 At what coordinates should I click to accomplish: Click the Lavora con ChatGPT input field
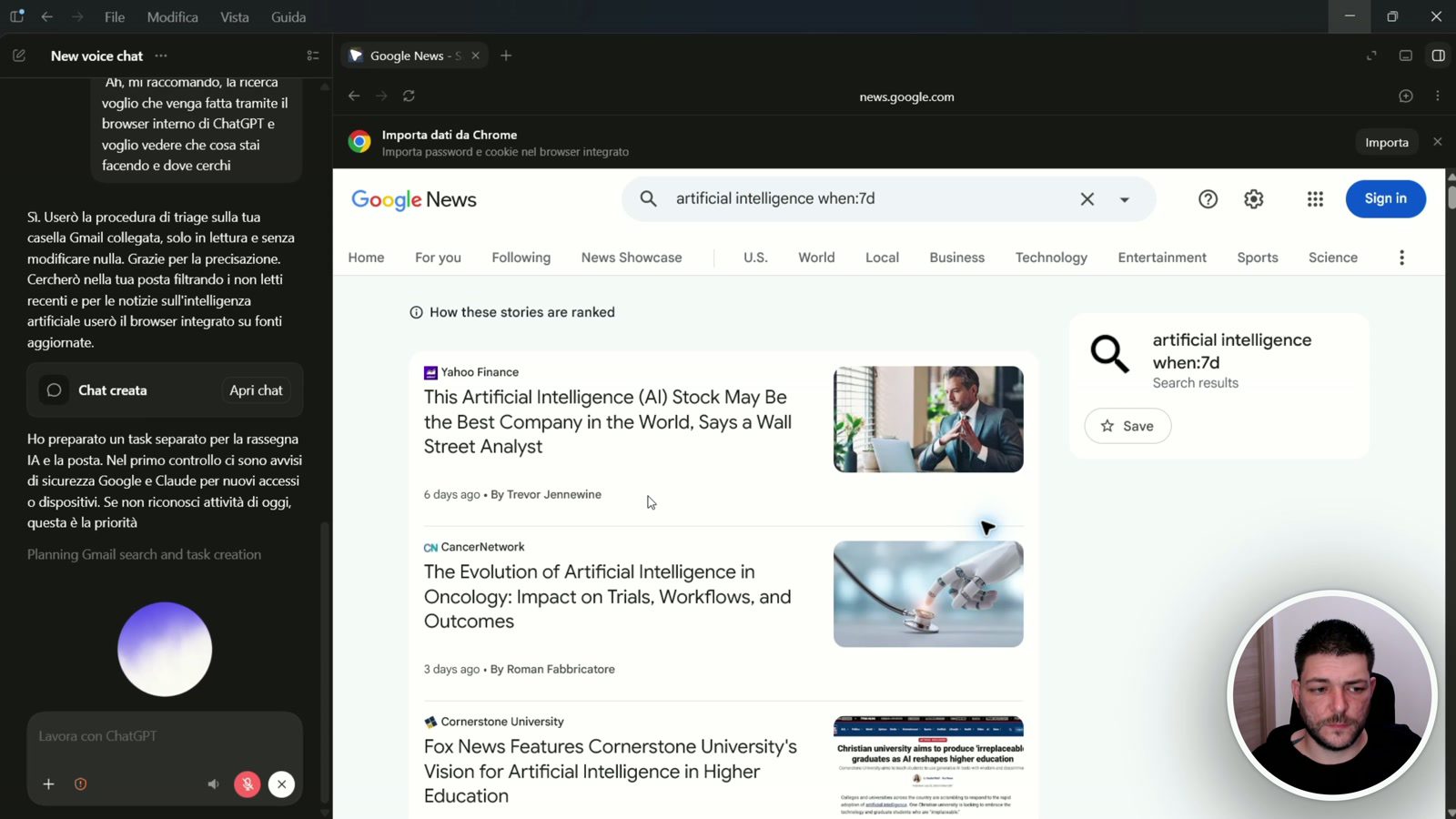pos(165,736)
